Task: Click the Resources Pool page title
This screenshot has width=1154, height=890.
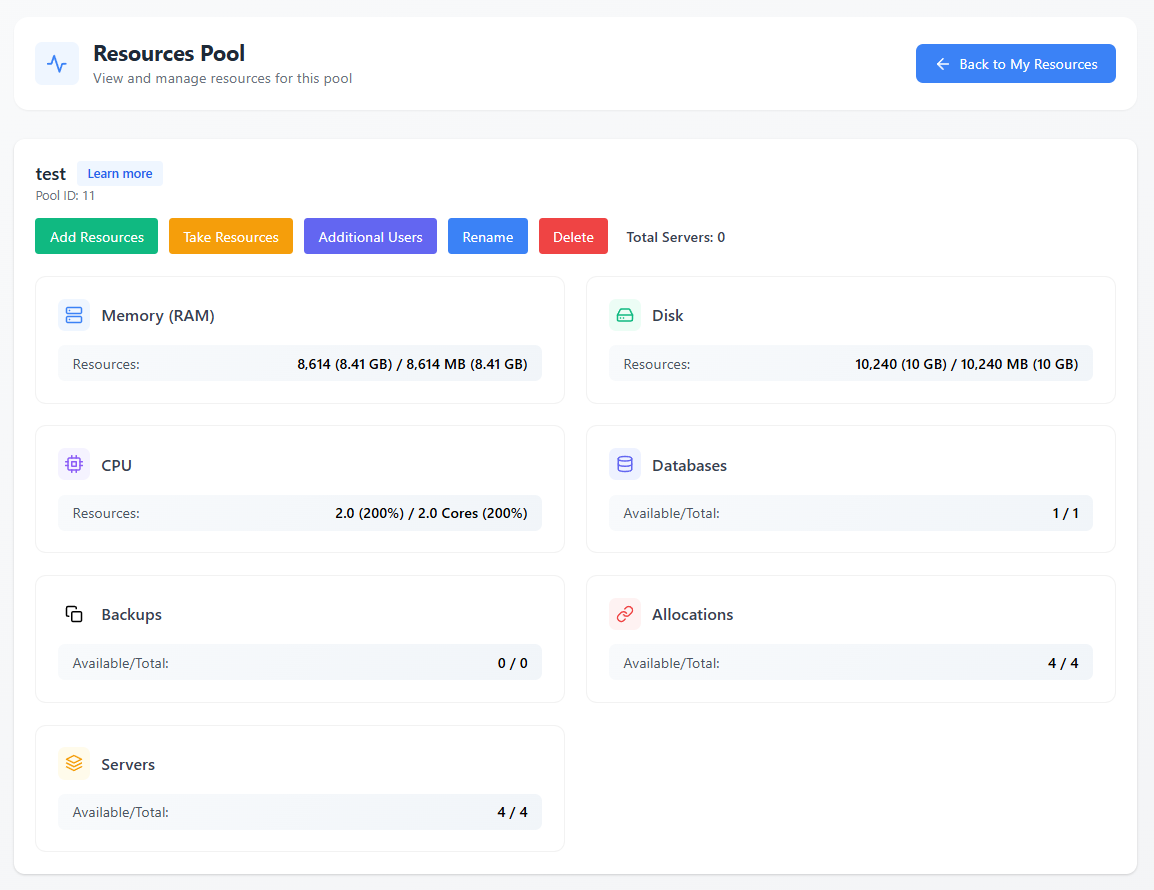Action: coord(169,54)
